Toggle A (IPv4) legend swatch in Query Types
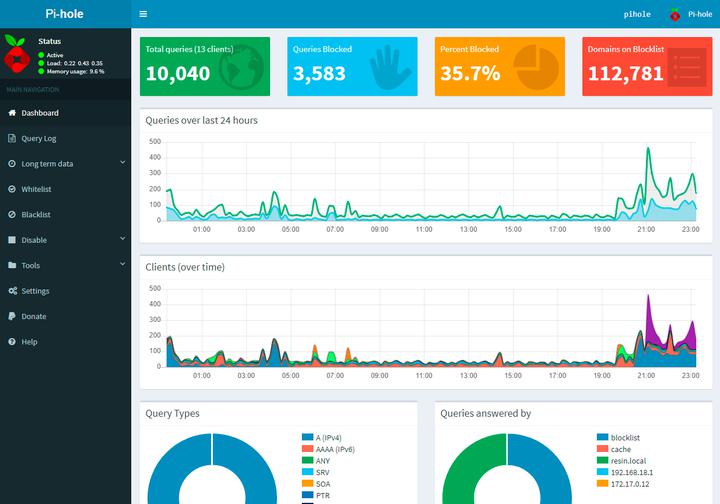This screenshot has width=720, height=504. tap(308, 437)
